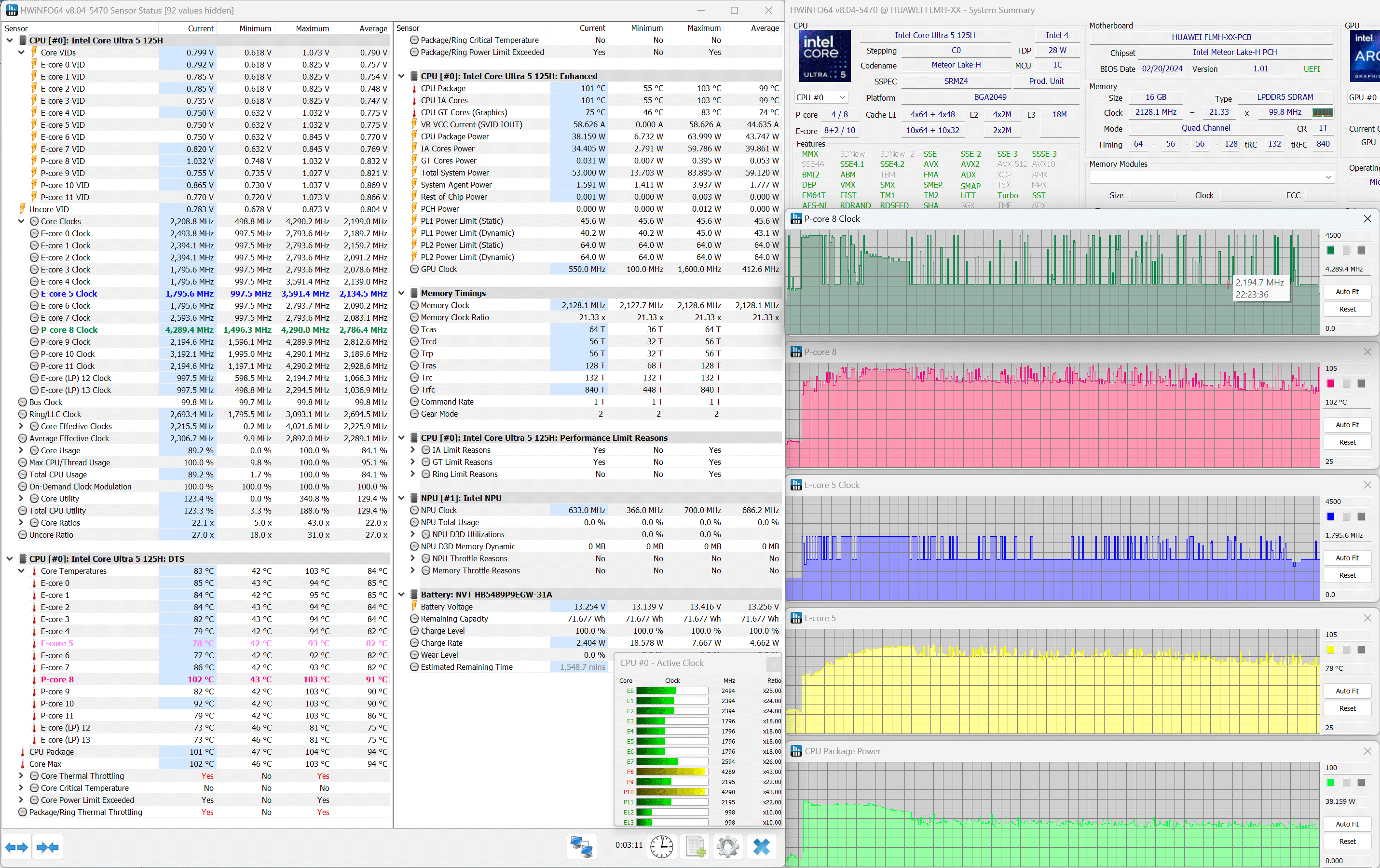
Task: Click the shrink sensor columns inward arrows icon
Action: (x=48, y=847)
